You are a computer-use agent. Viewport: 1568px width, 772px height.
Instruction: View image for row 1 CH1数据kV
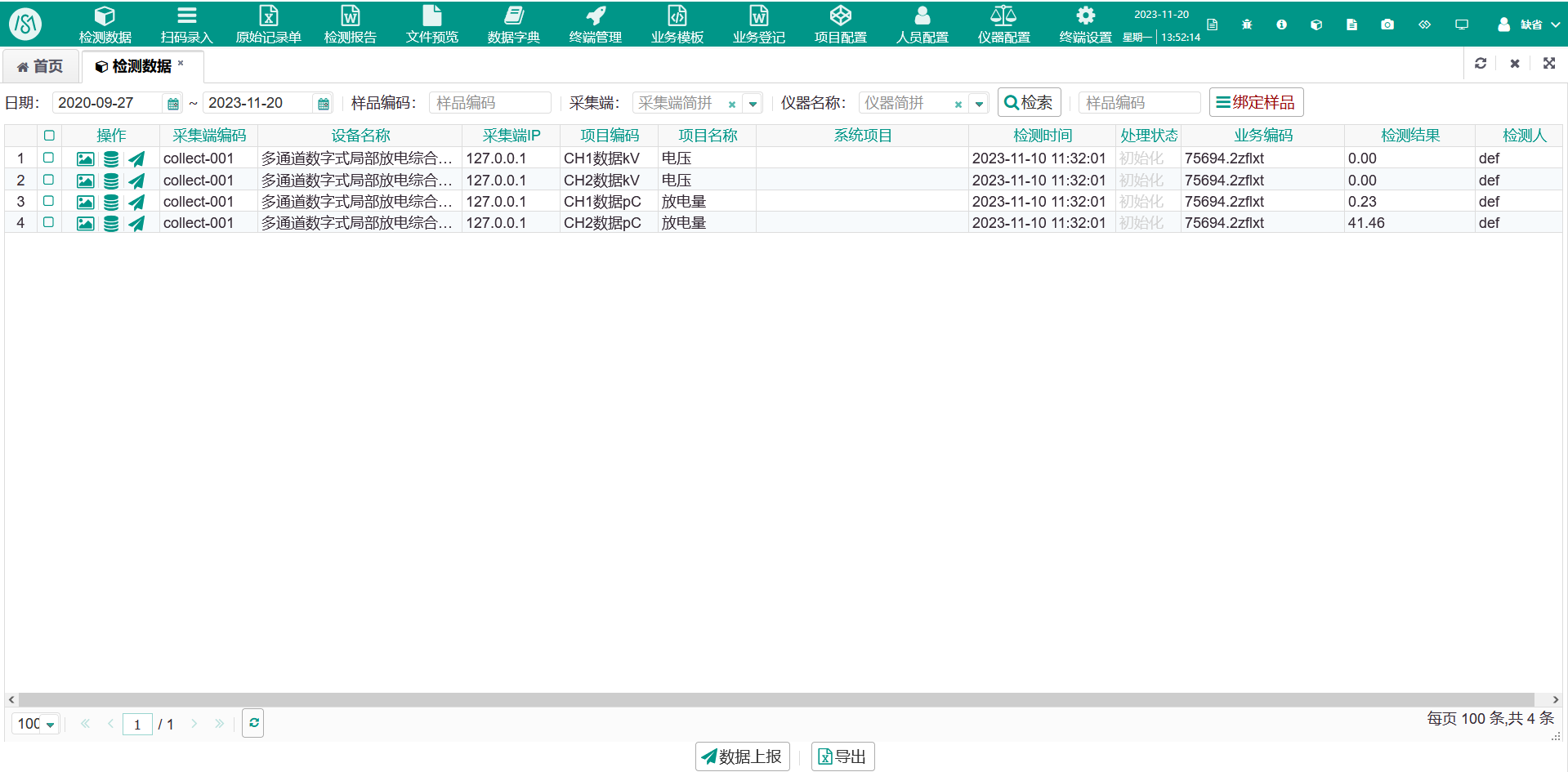click(85, 158)
